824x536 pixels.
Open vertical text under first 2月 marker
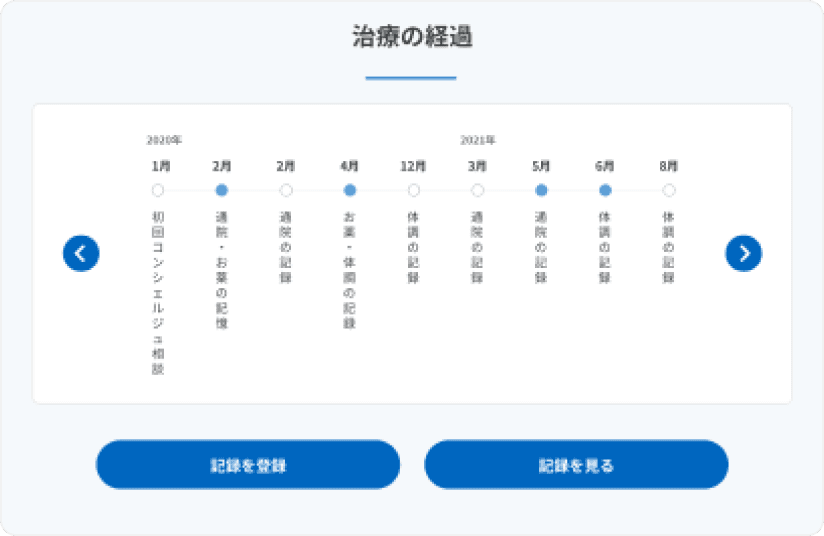(222, 270)
